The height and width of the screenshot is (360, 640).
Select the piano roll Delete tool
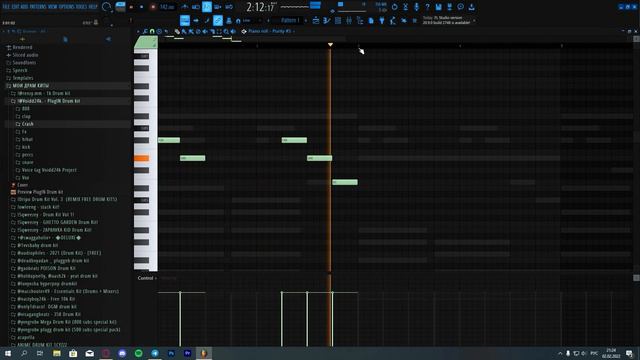pos(198,31)
